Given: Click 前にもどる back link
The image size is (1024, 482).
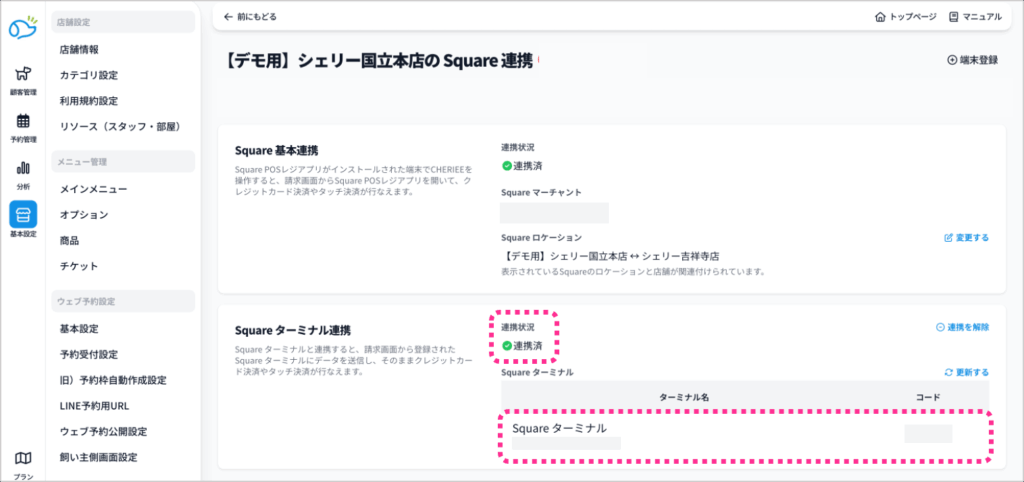Looking at the screenshot, I should (x=250, y=17).
